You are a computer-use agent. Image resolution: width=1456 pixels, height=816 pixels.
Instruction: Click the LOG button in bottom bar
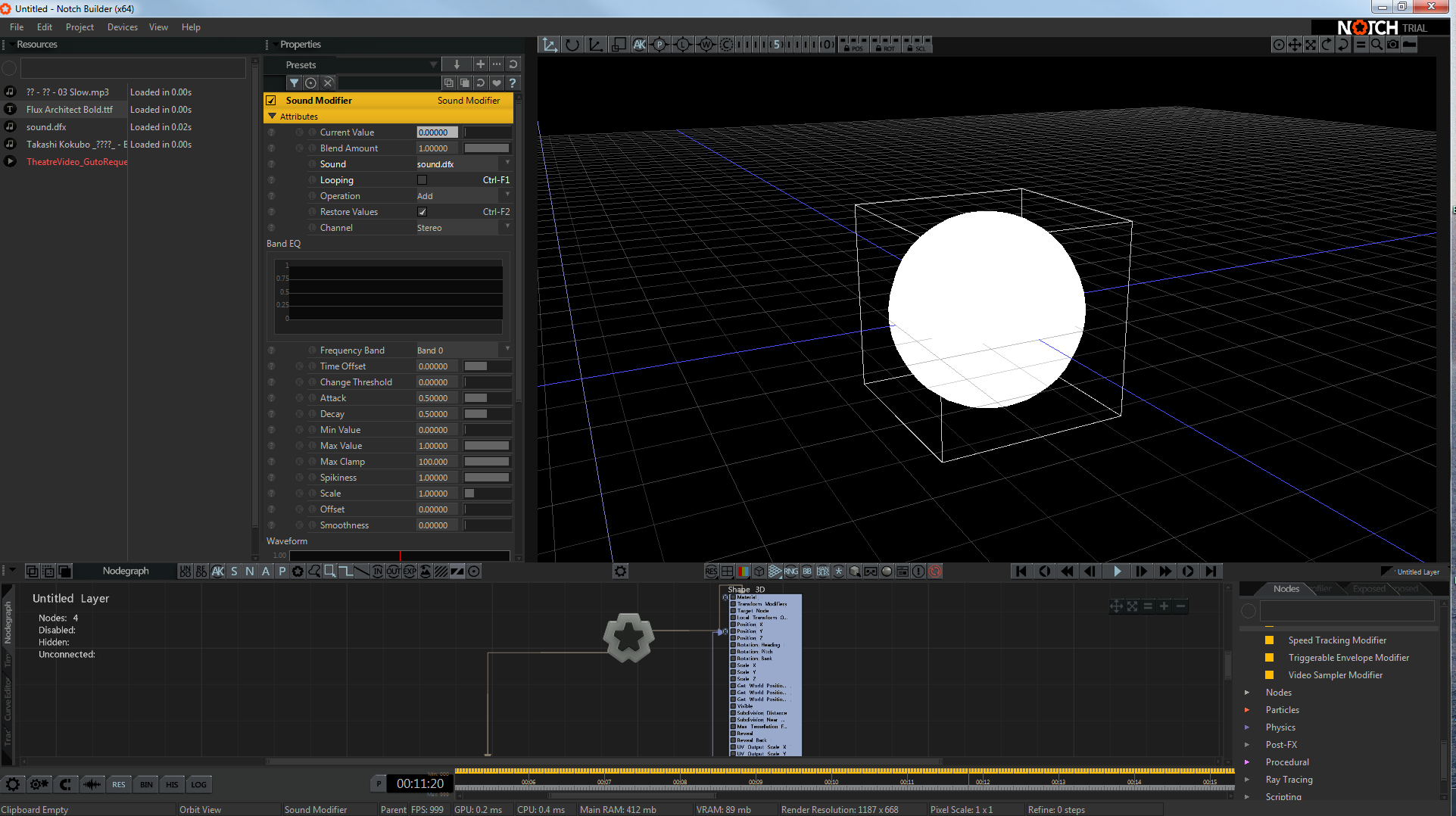(x=199, y=784)
